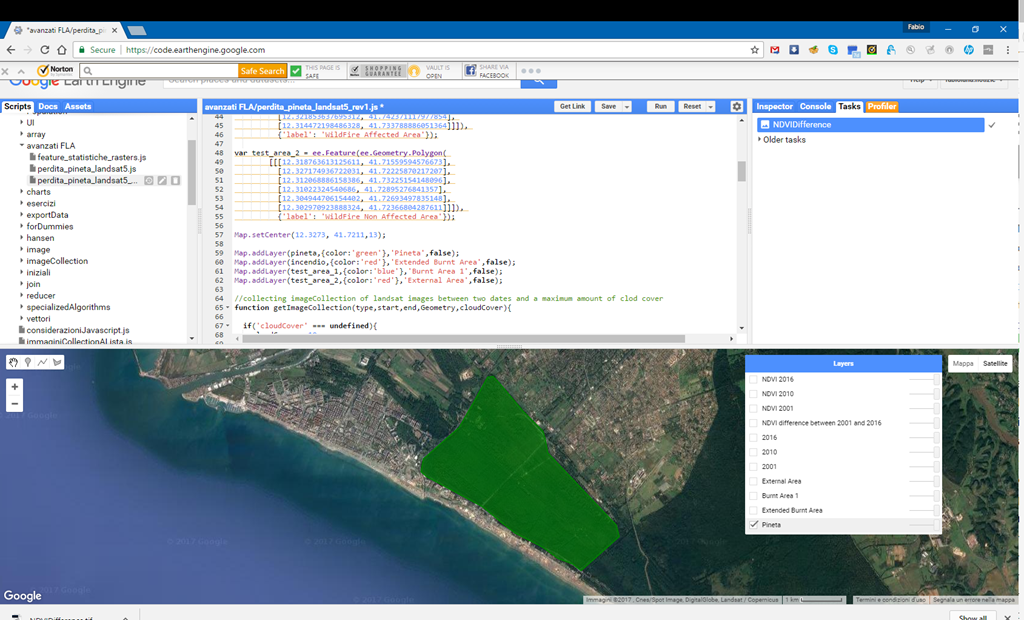Switch to the Console tab
The width and height of the screenshot is (1024, 620).
[x=815, y=106]
